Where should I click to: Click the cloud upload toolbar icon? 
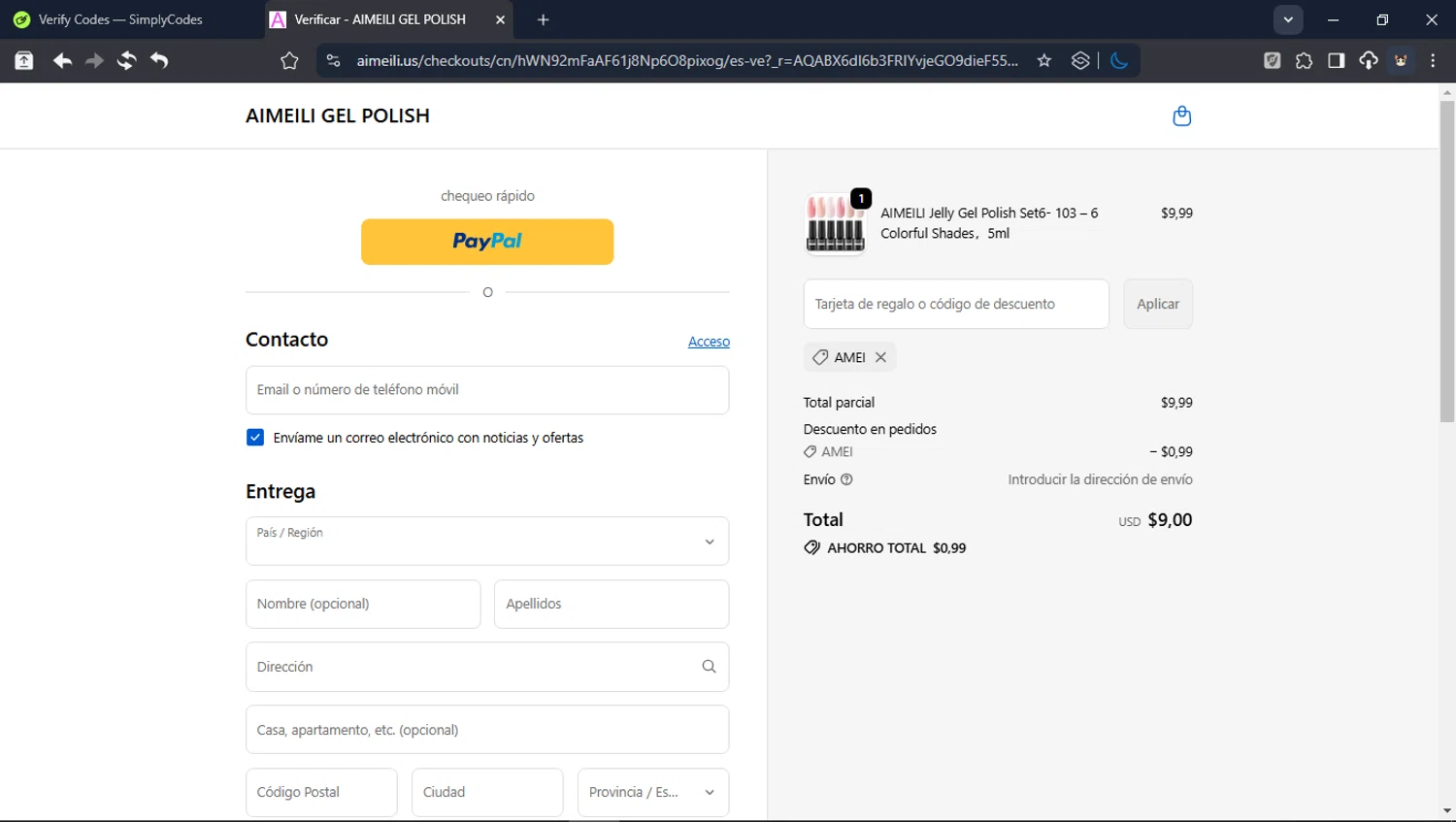(1369, 60)
